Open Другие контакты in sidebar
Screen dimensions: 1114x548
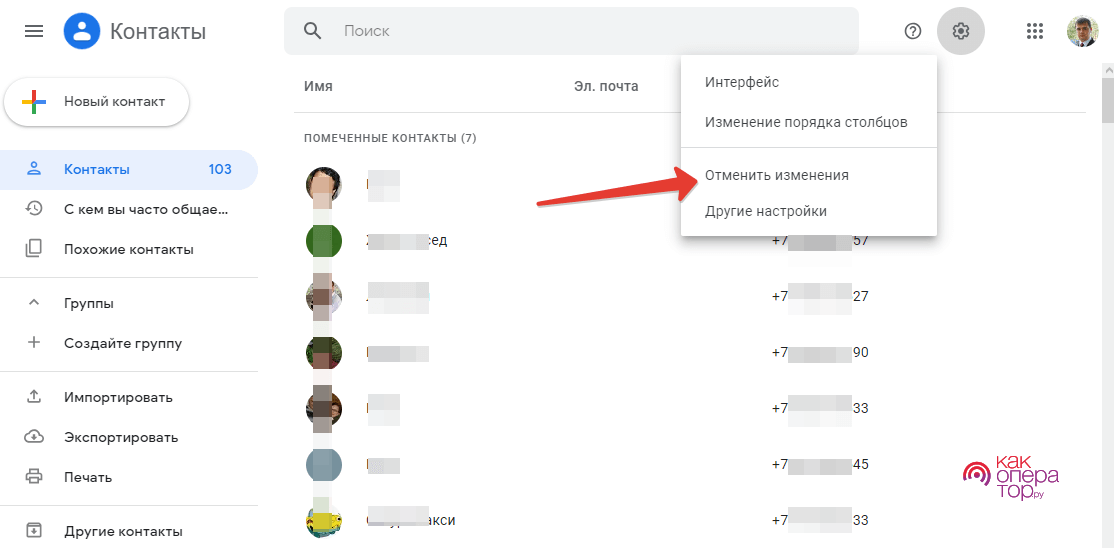tap(123, 531)
